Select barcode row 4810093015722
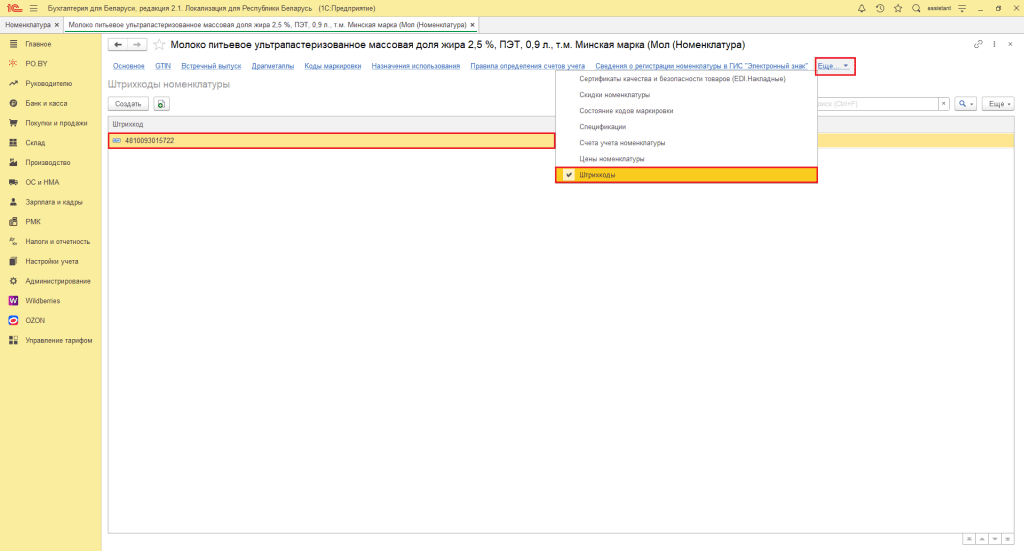The height and width of the screenshot is (551, 1024). [330, 141]
